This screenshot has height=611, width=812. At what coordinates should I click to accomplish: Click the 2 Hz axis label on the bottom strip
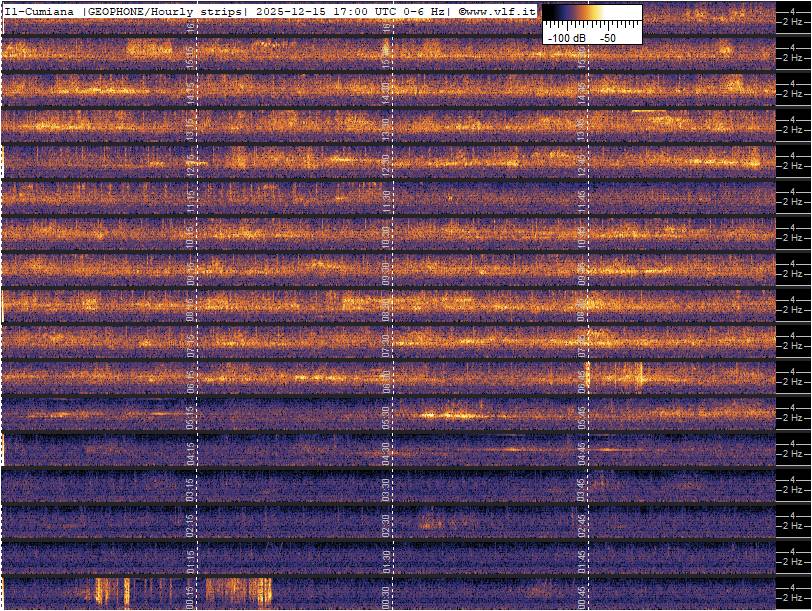tap(795, 598)
